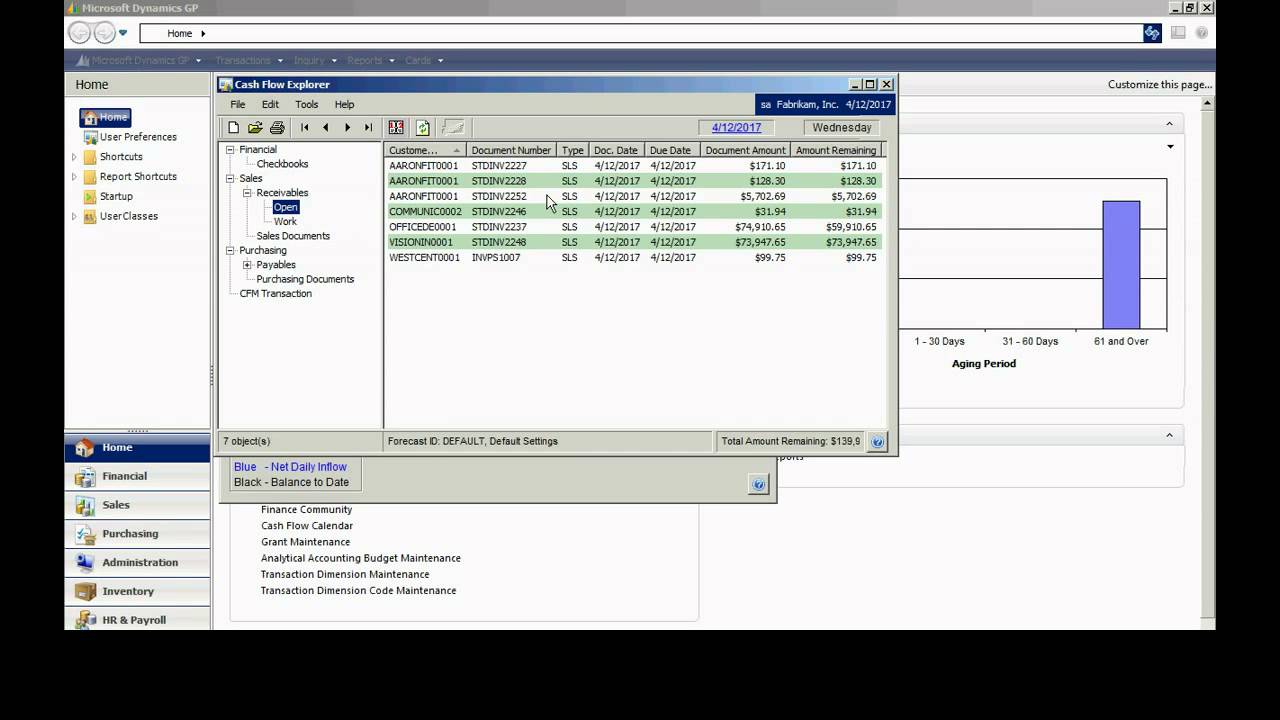This screenshot has width=1280, height=720.
Task: Go to previous record arrow
Action: coord(326,128)
